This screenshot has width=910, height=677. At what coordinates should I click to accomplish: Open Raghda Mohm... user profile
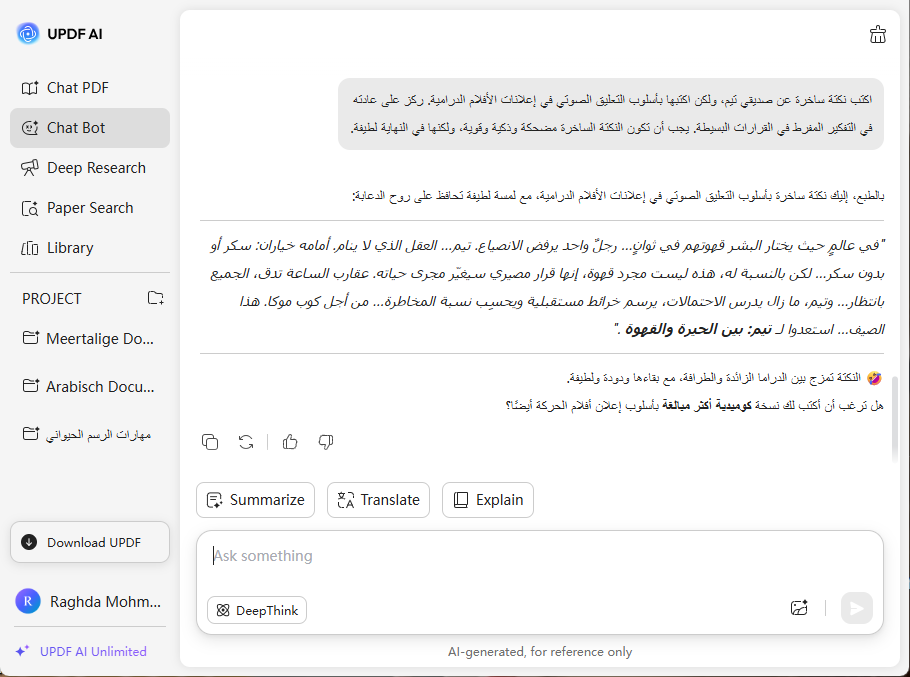pyautogui.click(x=90, y=602)
